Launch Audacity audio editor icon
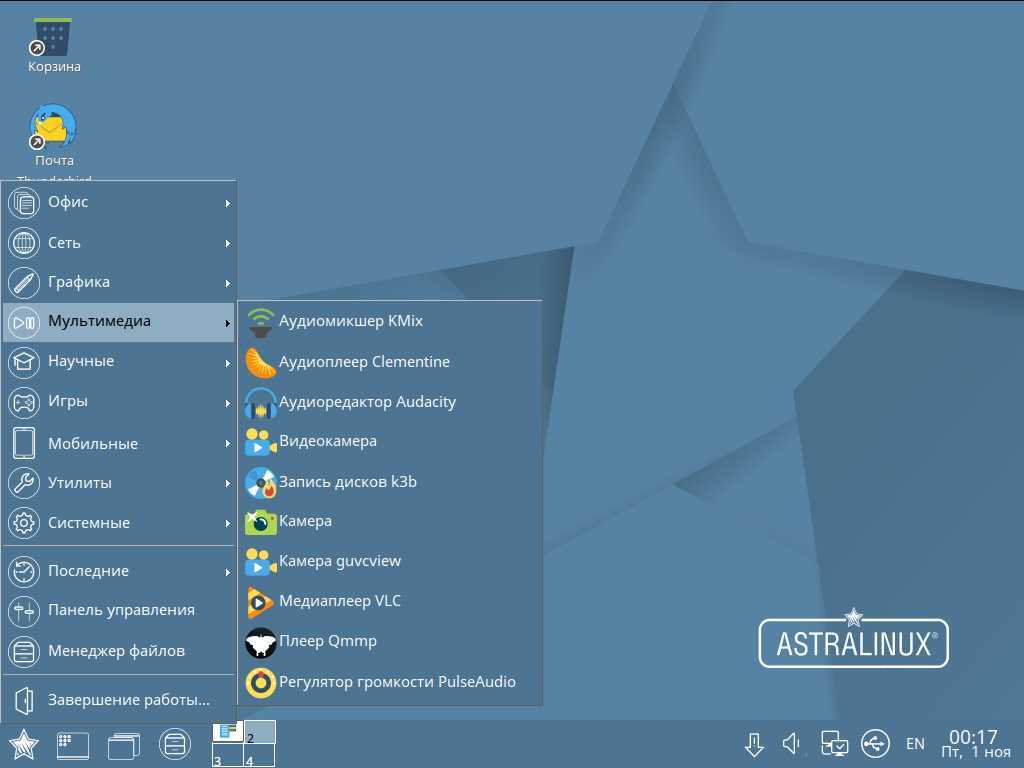The image size is (1024, 768). [x=261, y=403]
